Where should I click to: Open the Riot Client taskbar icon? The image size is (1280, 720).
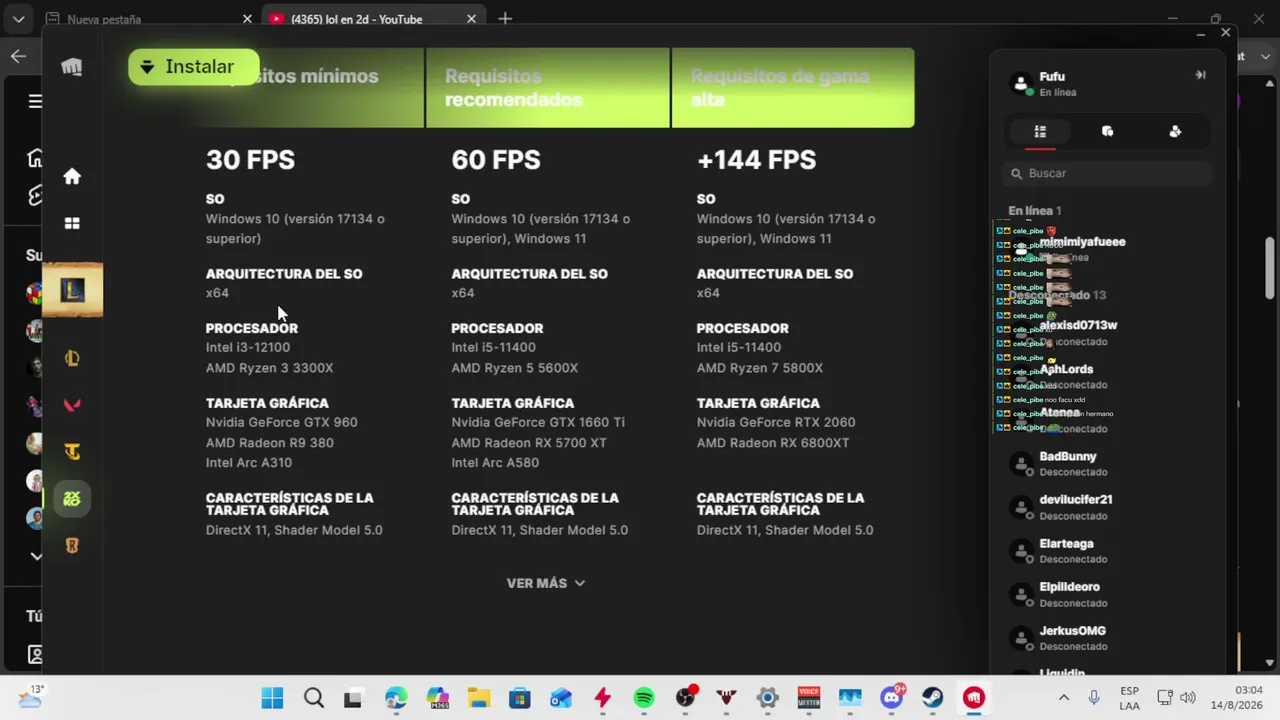[x=974, y=698]
